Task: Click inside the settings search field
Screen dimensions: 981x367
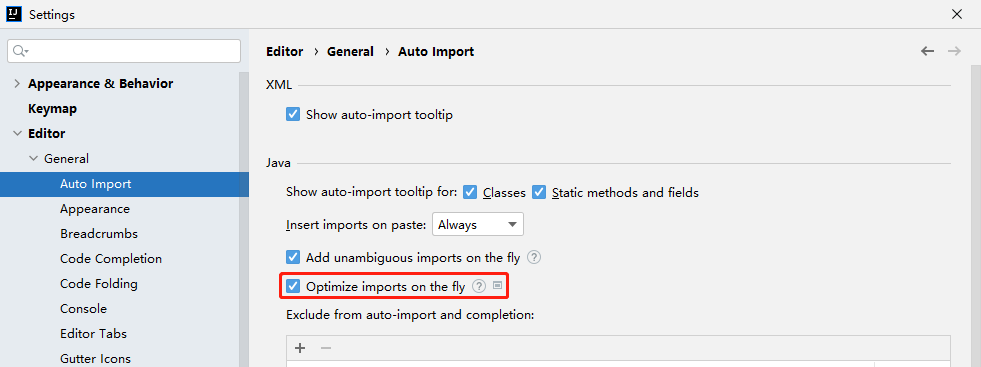Action: 124,51
